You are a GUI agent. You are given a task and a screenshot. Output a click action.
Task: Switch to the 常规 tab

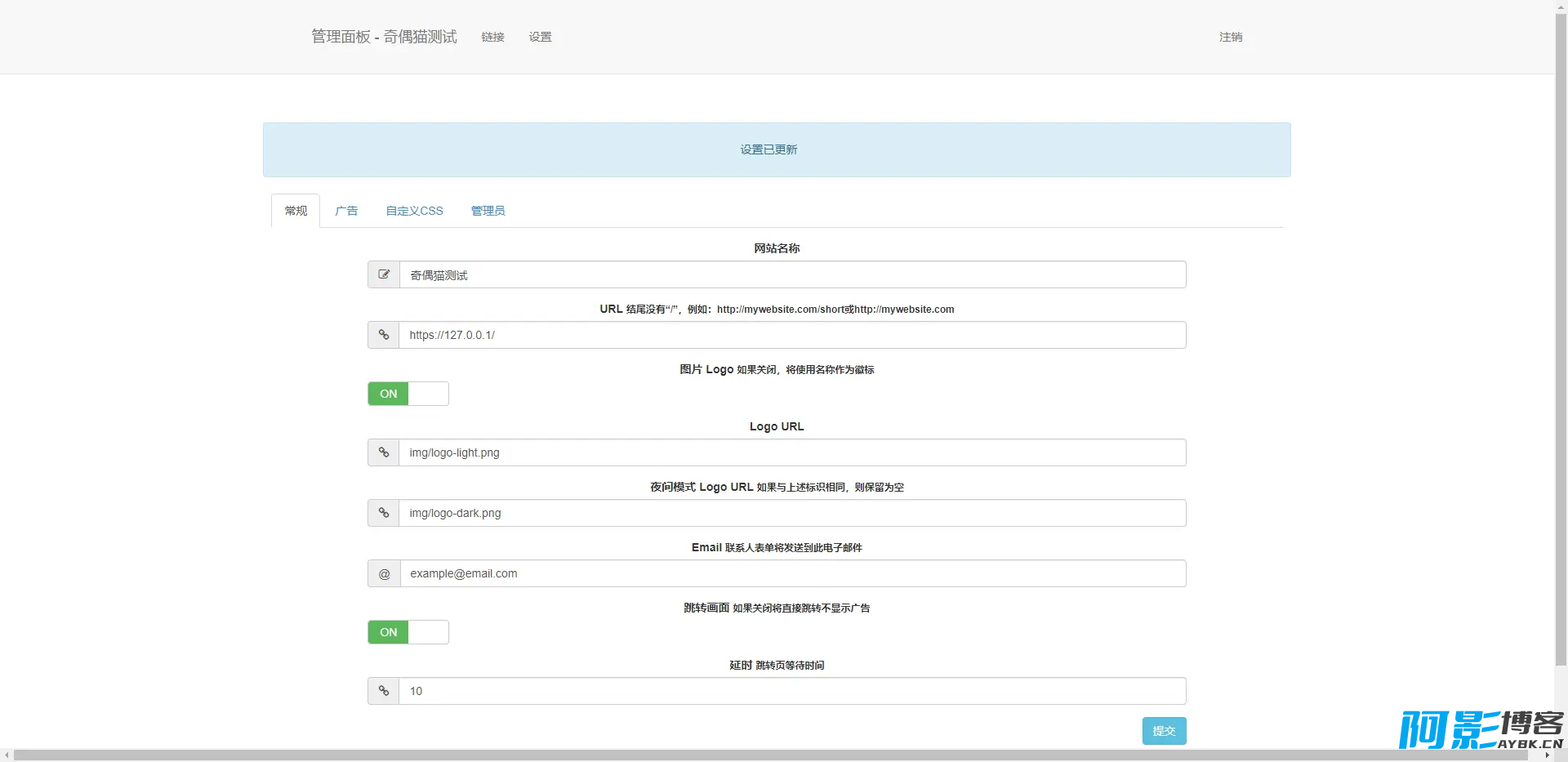tap(296, 211)
